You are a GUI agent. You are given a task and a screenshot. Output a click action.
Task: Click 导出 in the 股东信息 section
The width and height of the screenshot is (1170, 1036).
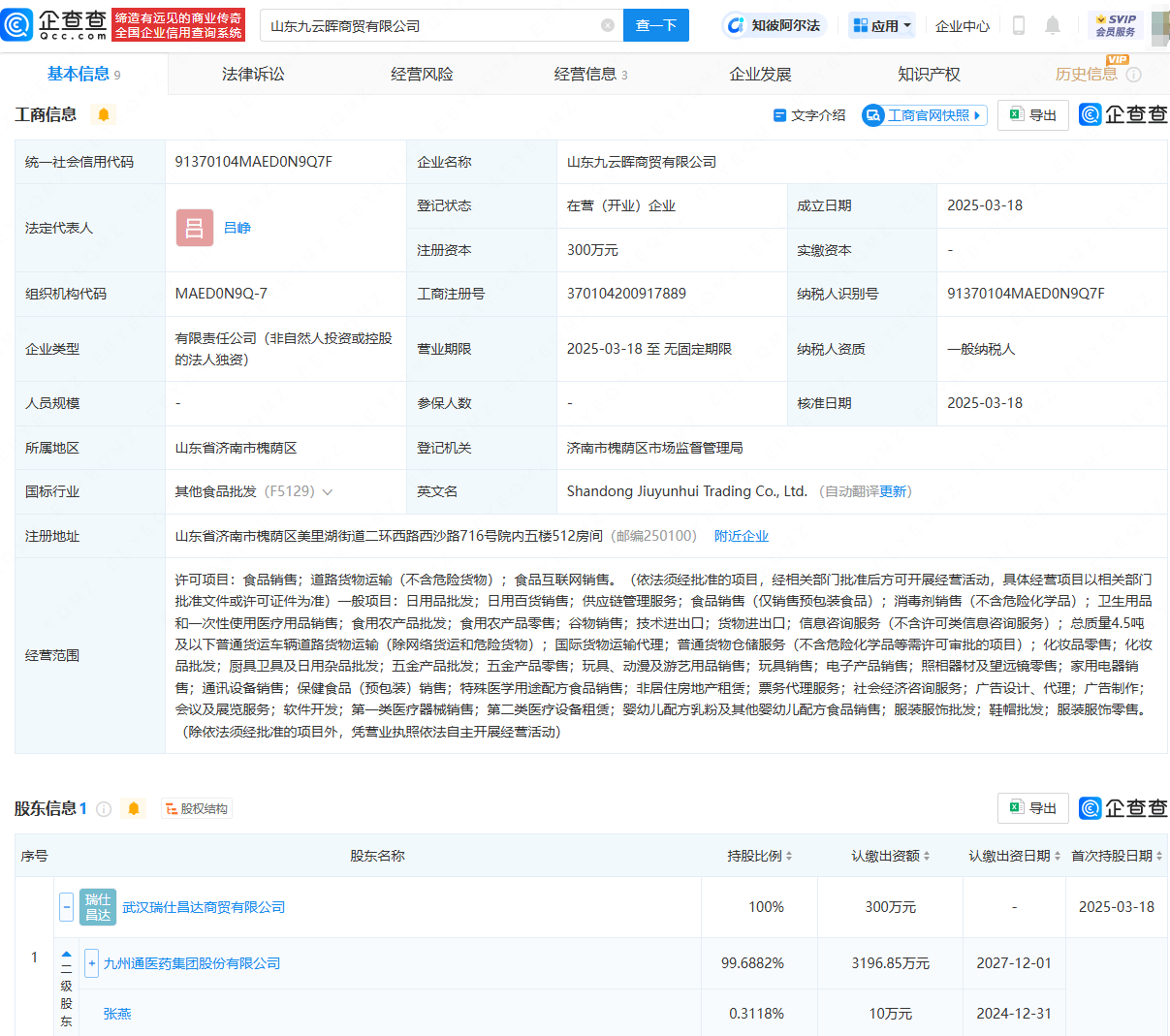(1033, 808)
